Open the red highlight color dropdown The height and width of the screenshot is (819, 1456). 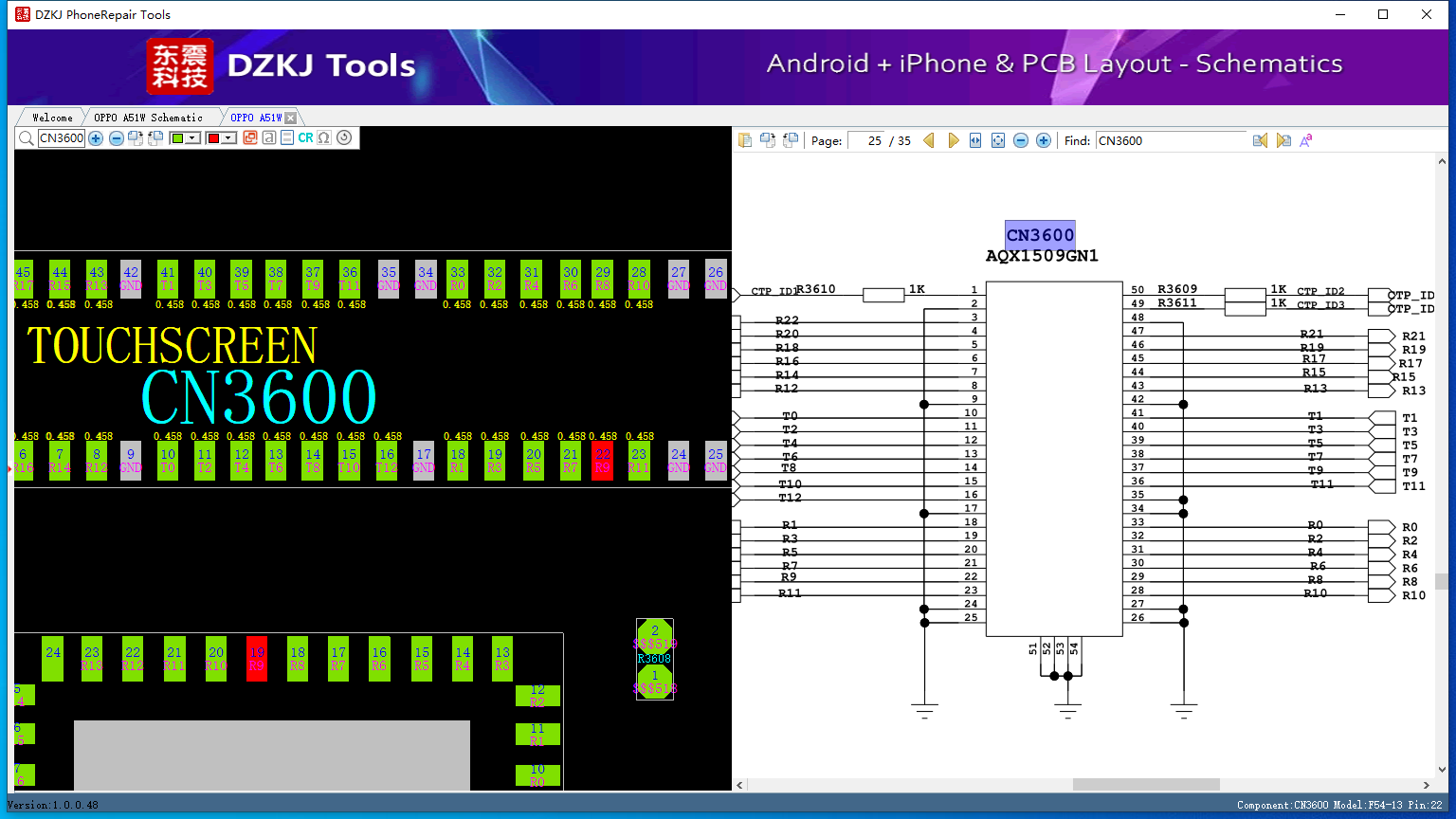(228, 138)
